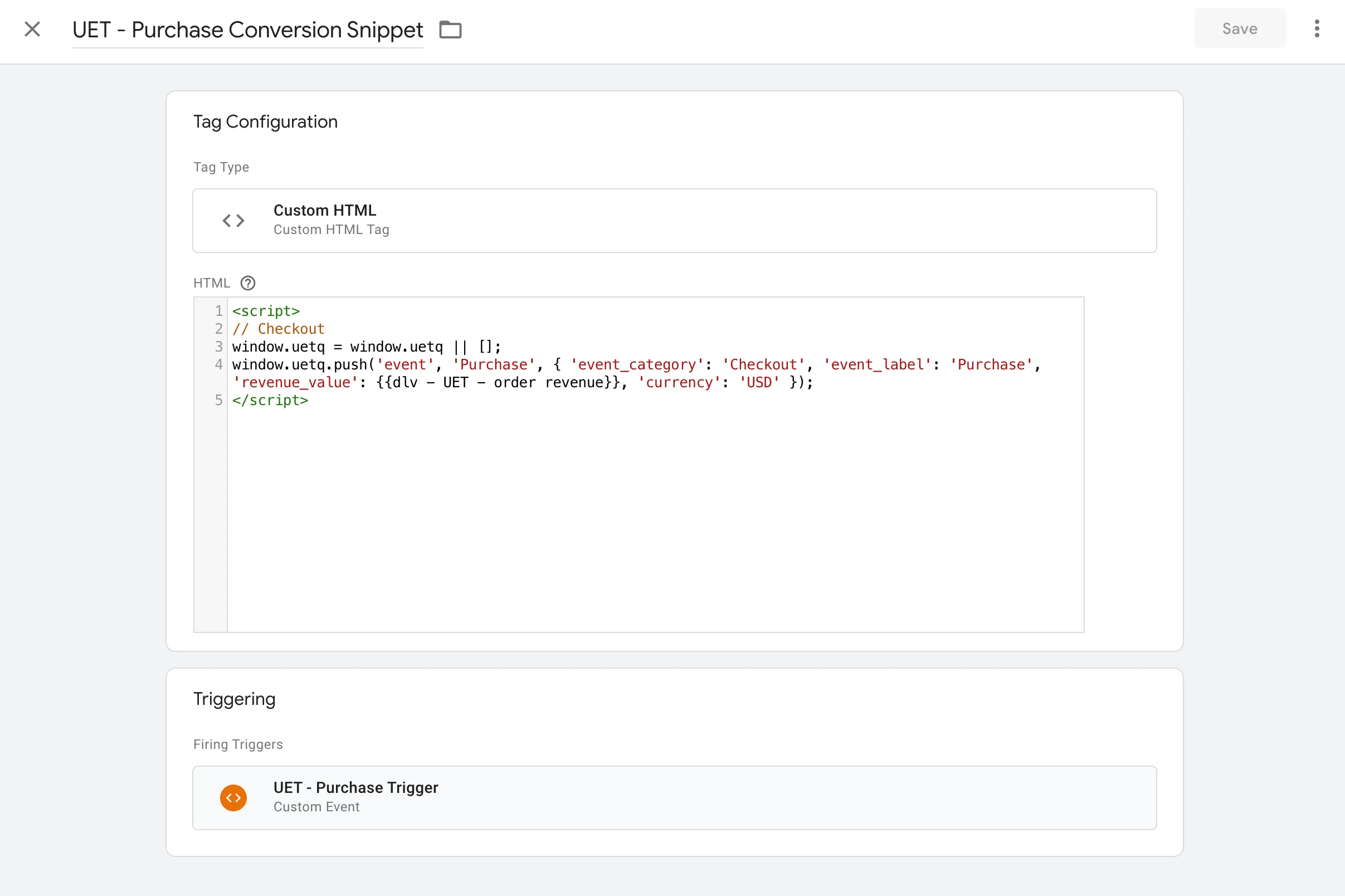The height and width of the screenshot is (896, 1345).
Task: Click the 'revenue_value' key in code
Action: [295, 382]
